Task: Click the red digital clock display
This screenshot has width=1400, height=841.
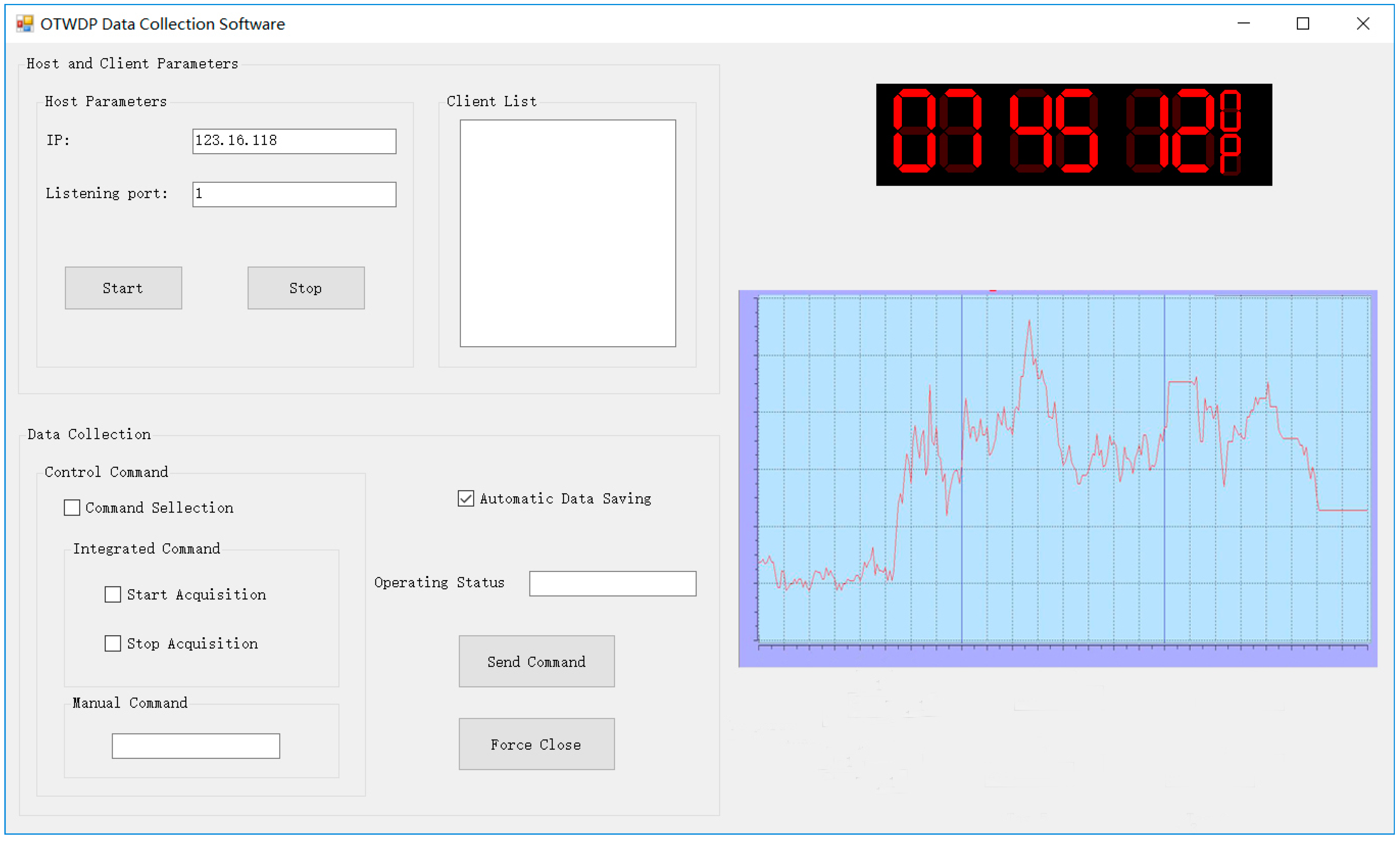Action: click(x=1073, y=135)
